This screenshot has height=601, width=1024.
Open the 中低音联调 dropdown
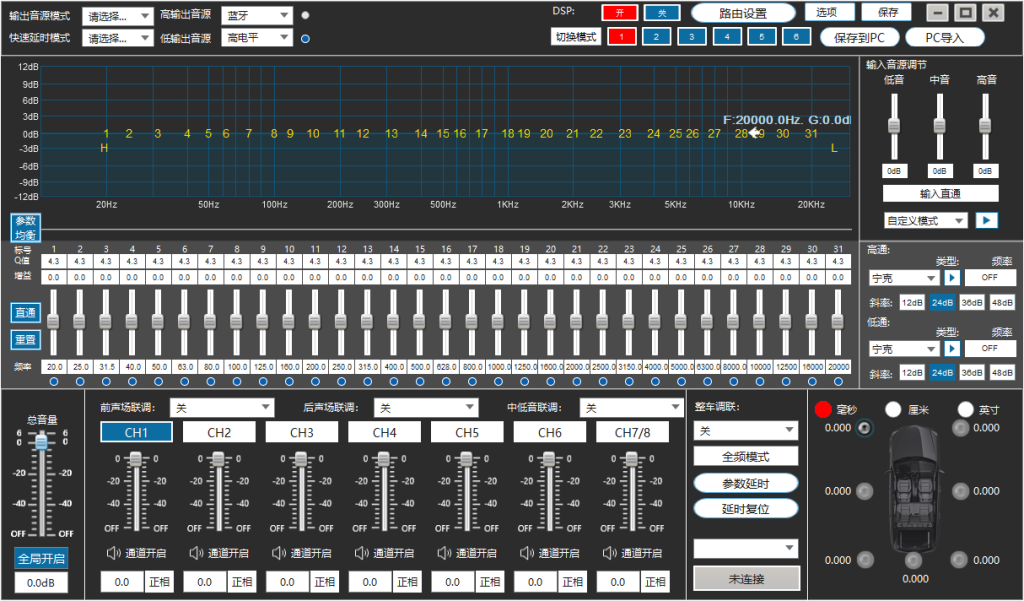[632, 408]
